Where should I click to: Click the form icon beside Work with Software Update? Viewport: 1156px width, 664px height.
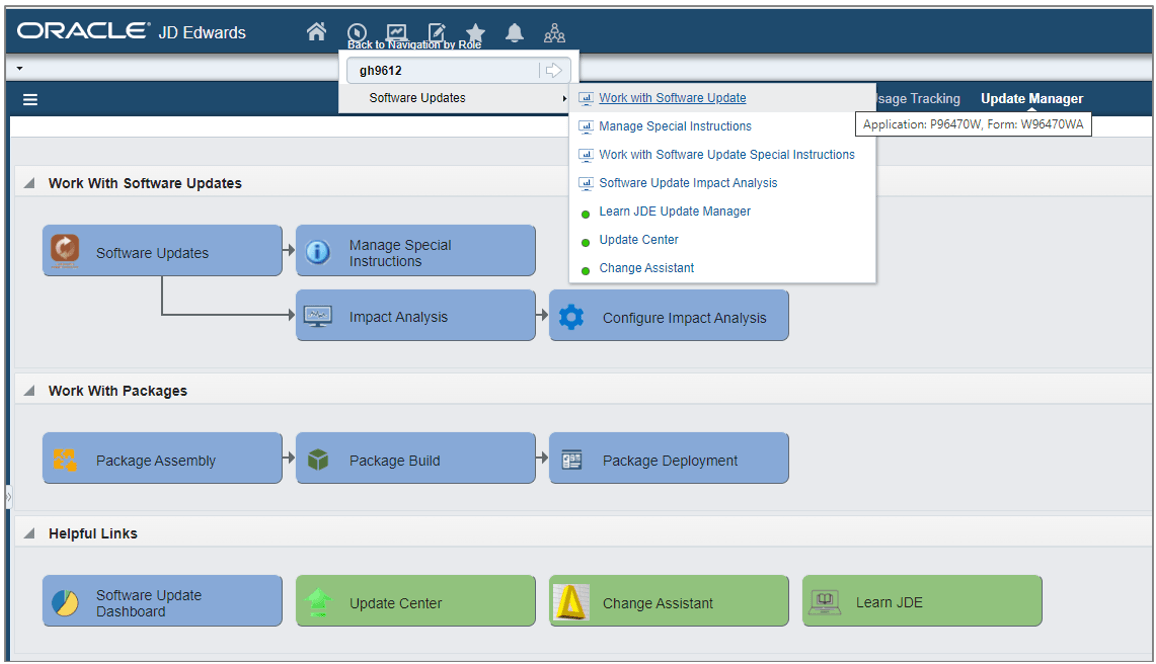pos(586,98)
